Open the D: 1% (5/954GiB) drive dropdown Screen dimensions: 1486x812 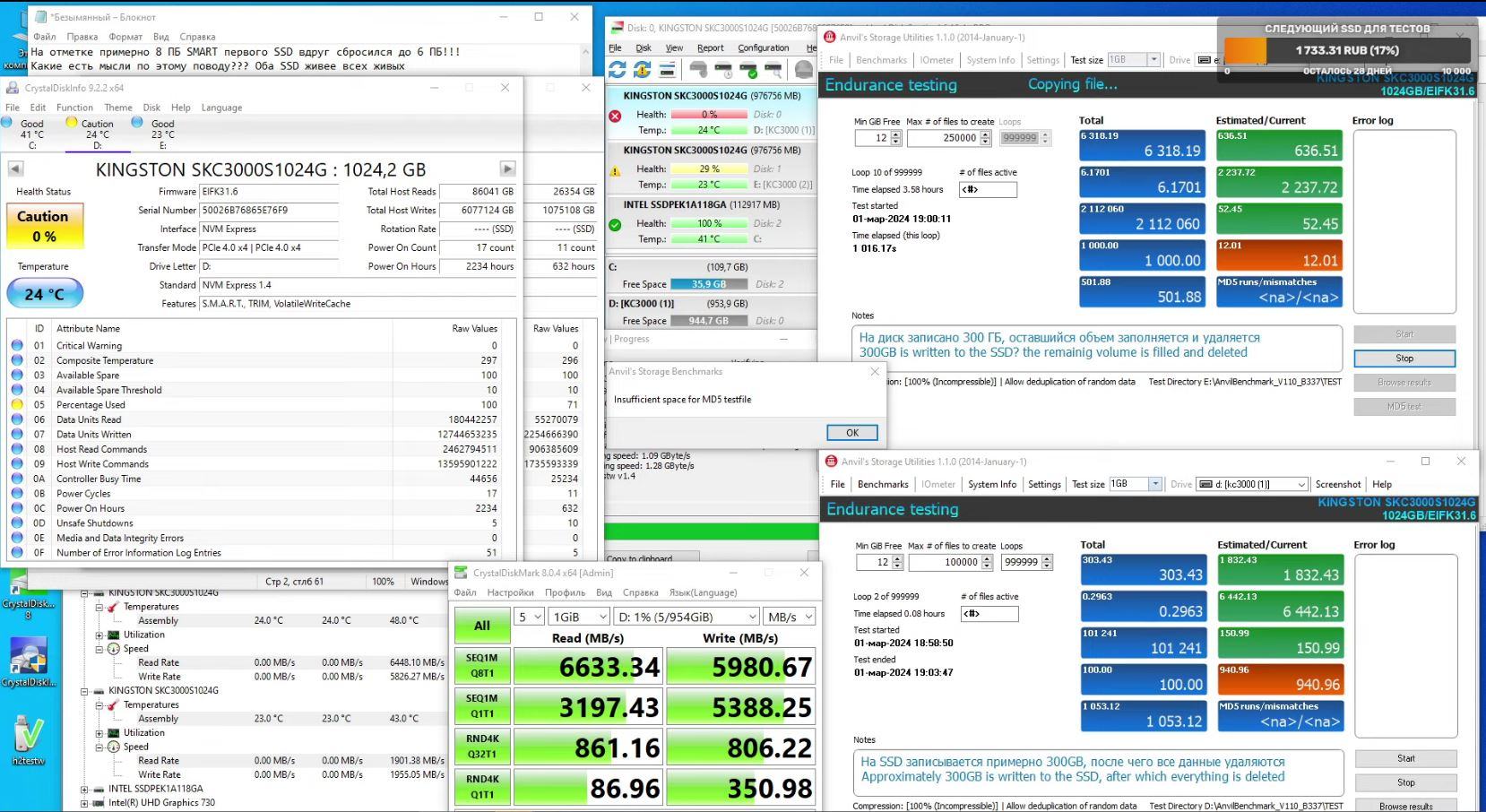(x=687, y=617)
